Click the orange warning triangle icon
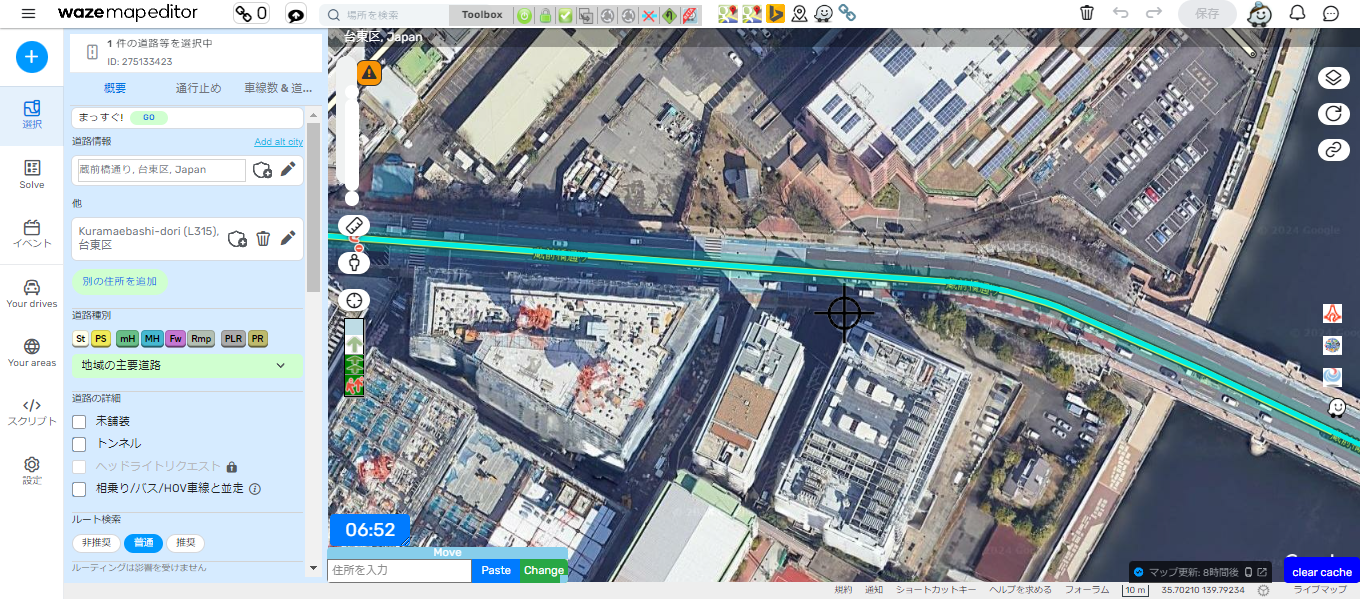Screen dimensions: 1360x599 (370, 72)
